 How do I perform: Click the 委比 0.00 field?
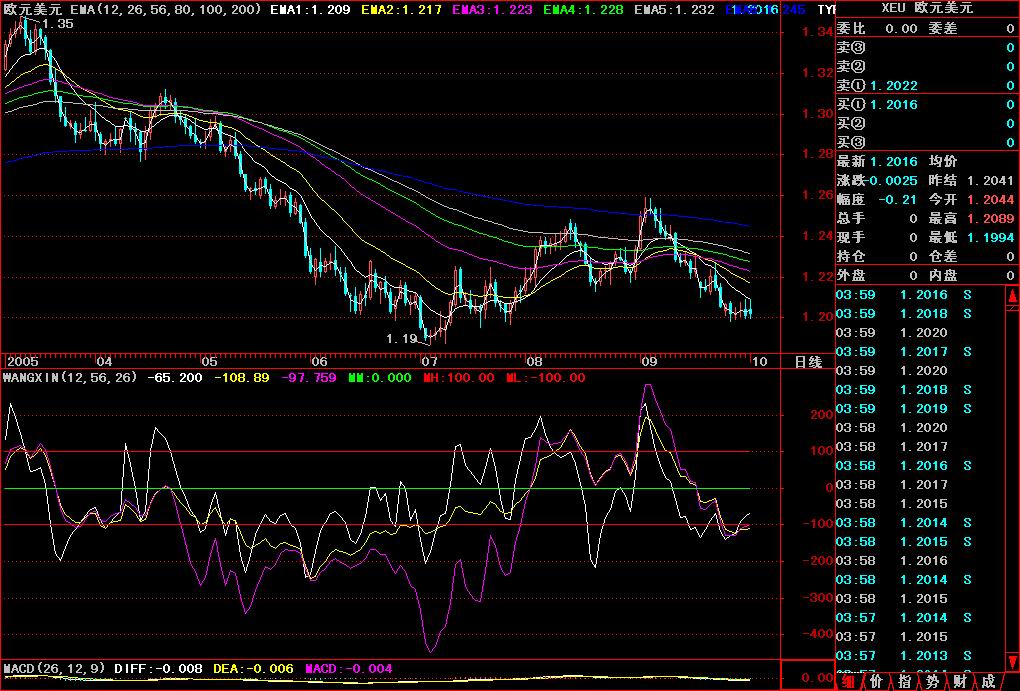(877, 29)
